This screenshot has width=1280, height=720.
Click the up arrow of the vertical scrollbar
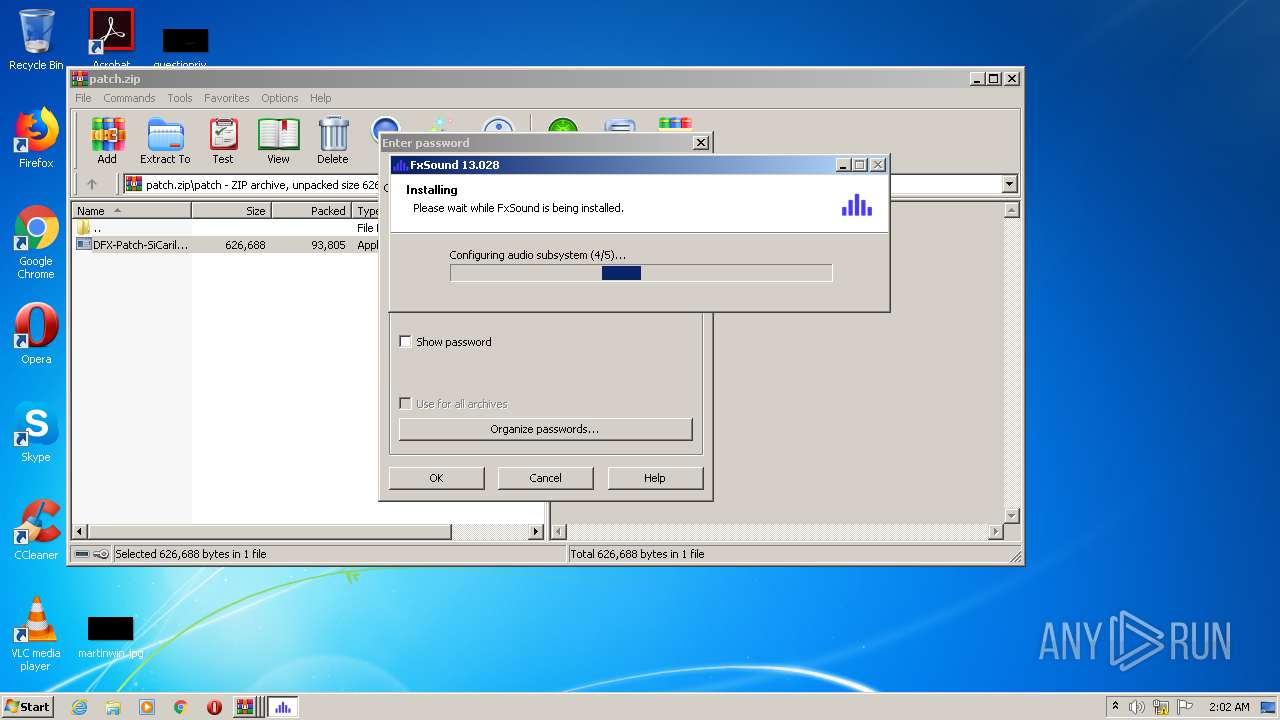coord(1011,210)
